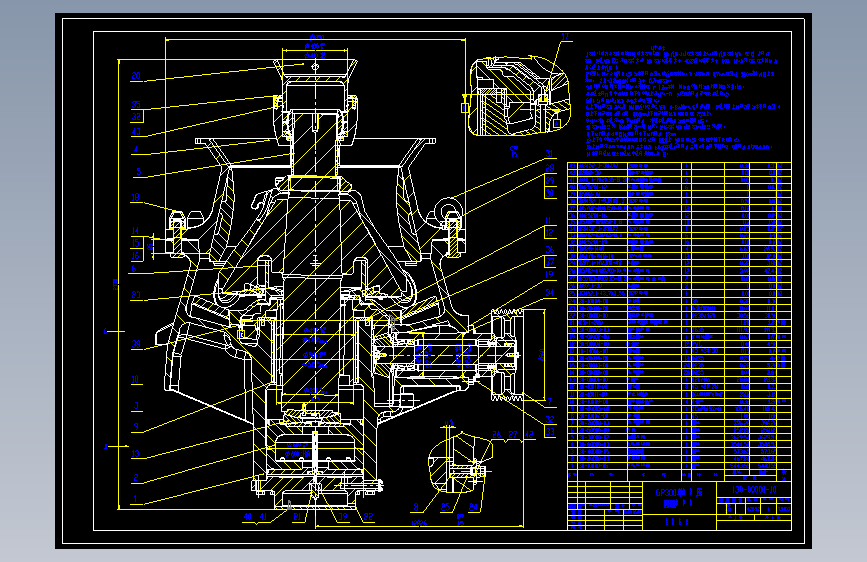Select part callout number 34

coord(550,292)
